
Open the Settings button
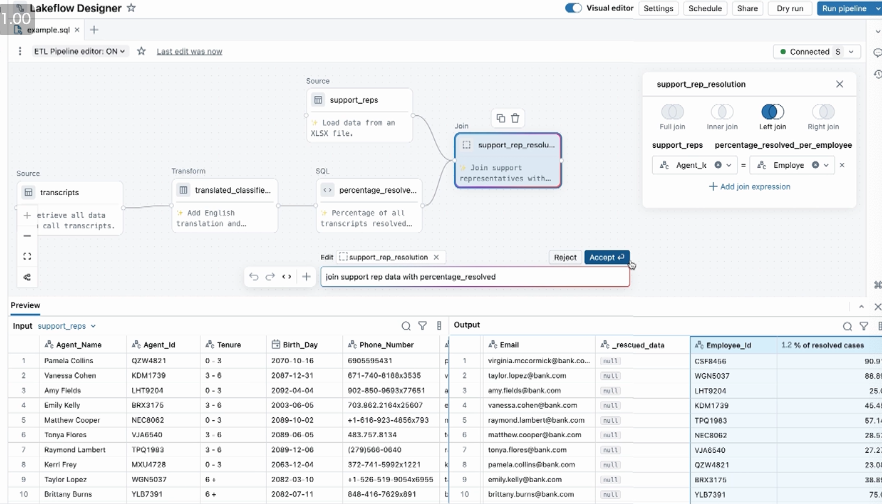(658, 8)
